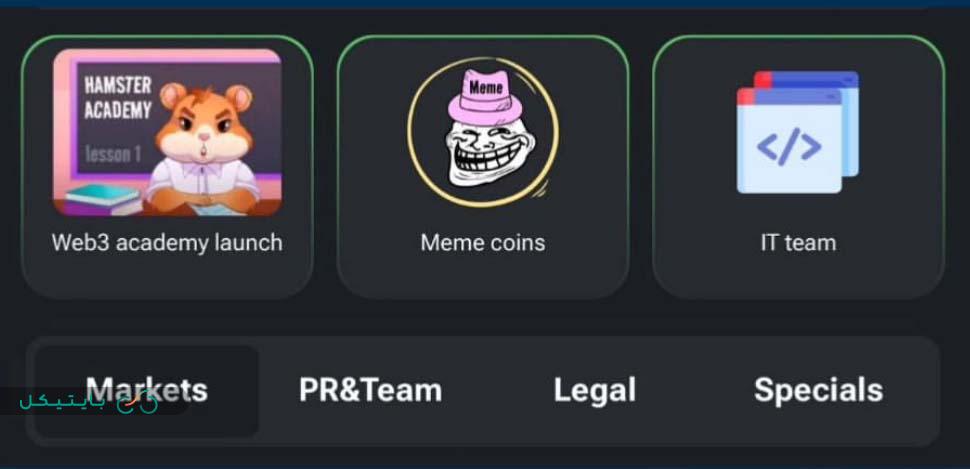Tap the Meme coins card title
The height and width of the screenshot is (469, 970).
[x=483, y=243]
